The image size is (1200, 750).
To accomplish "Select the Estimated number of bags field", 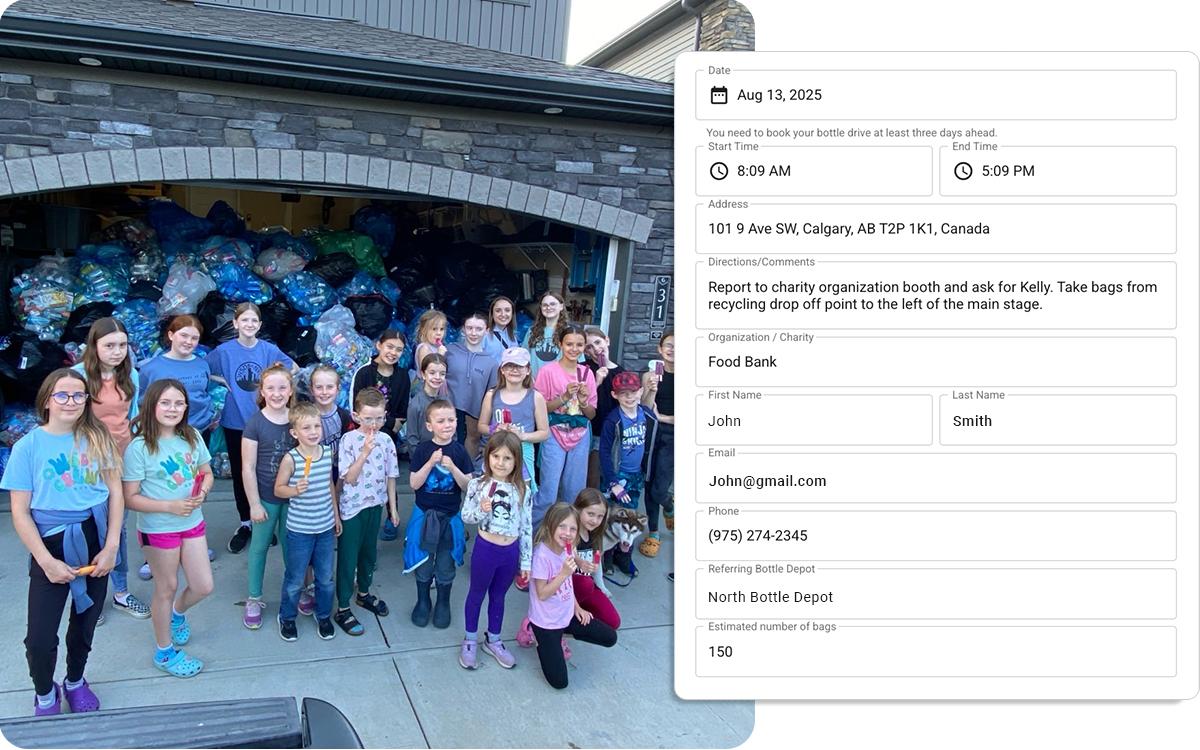I will click(x=936, y=652).
